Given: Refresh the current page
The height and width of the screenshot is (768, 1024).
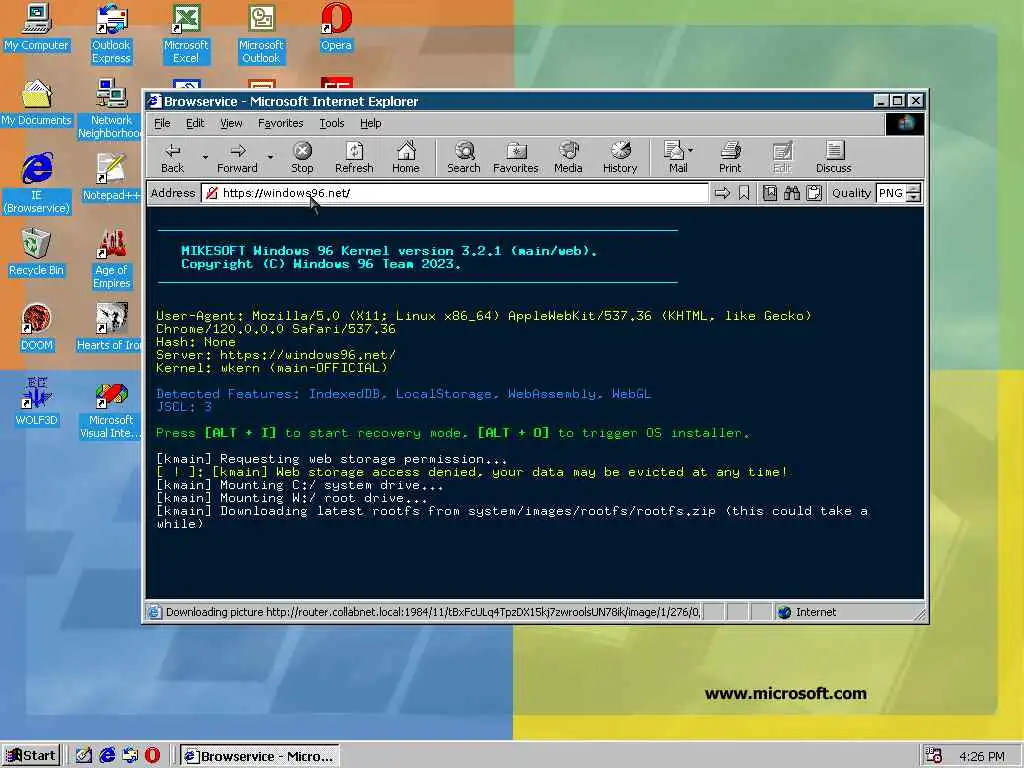Looking at the screenshot, I should coord(354,158).
